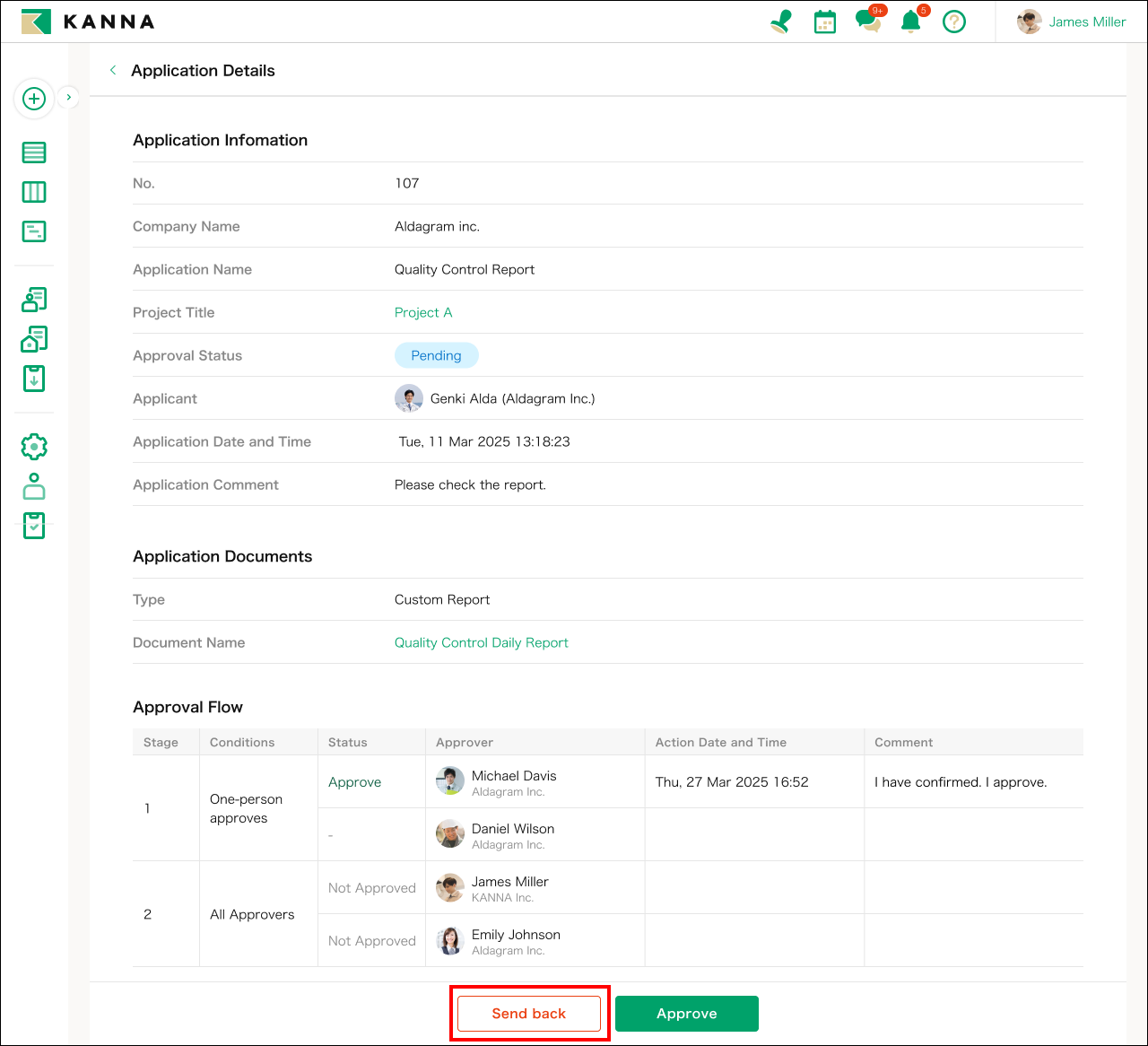Open the calendar icon in header
1148x1046 pixels.
click(x=824, y=22)
